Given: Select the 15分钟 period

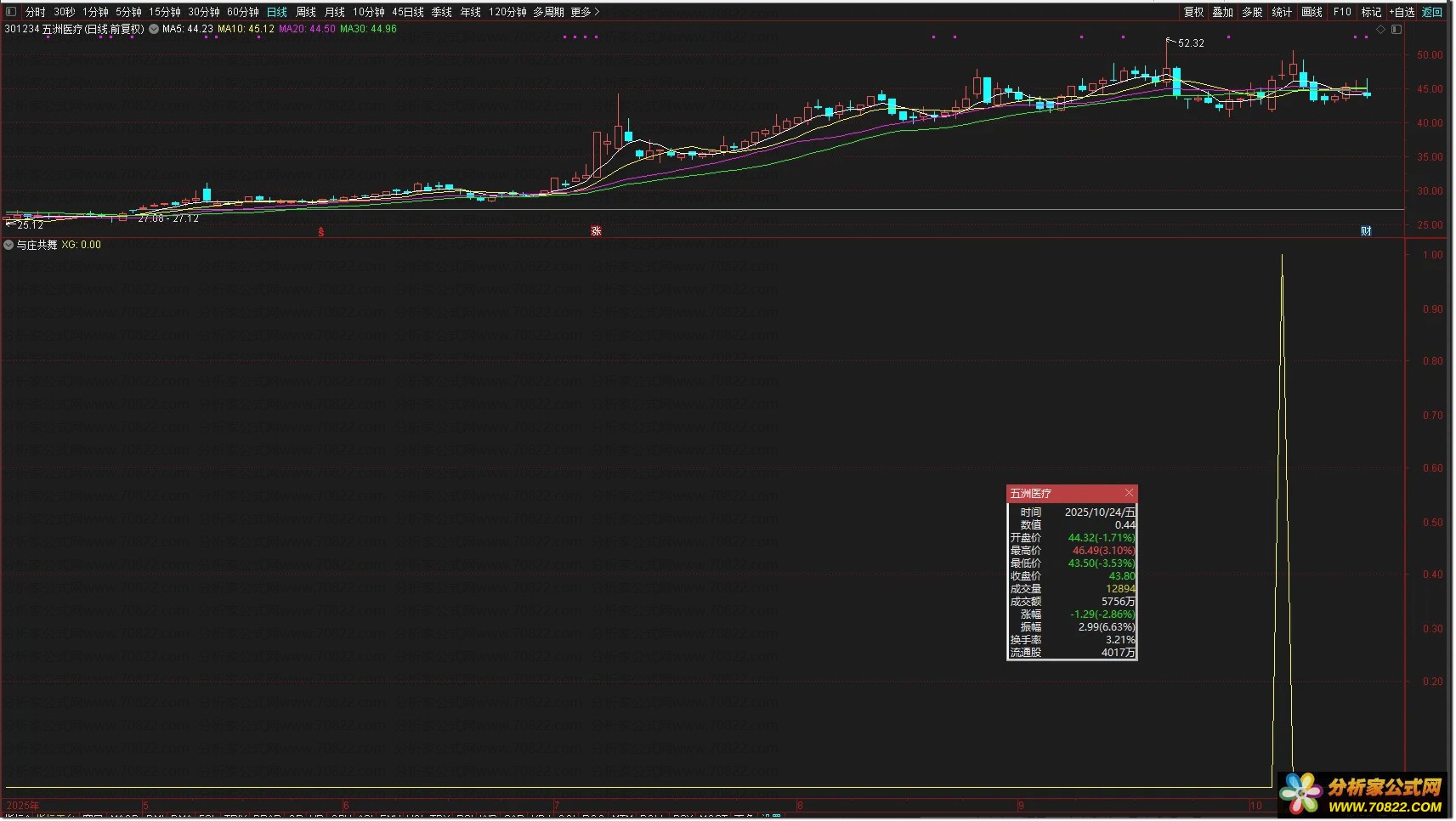Looking at the screenshot, I should (165, 12).
